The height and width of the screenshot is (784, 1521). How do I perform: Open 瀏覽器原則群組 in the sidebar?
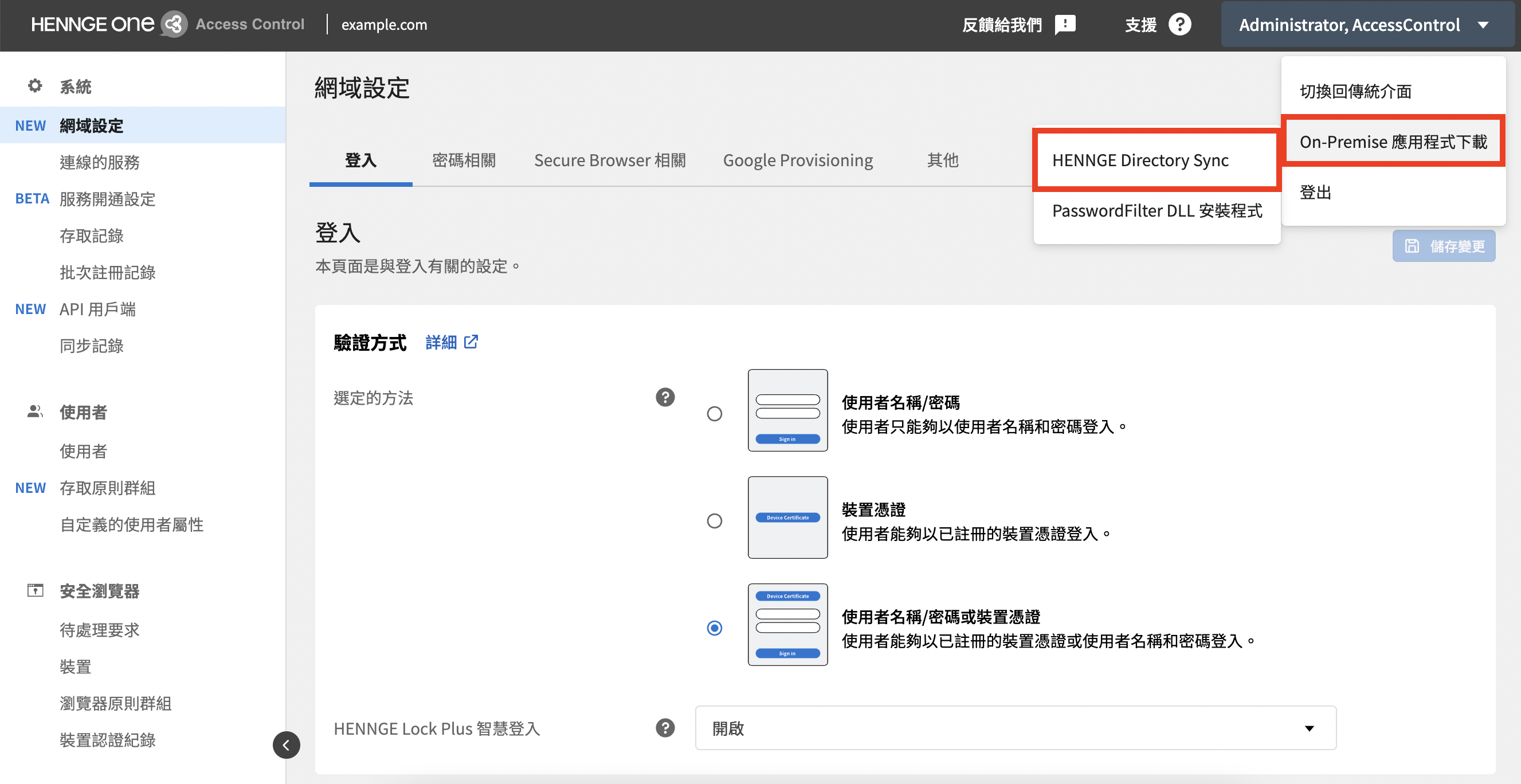pyautogui.click(x=115, y=703)
